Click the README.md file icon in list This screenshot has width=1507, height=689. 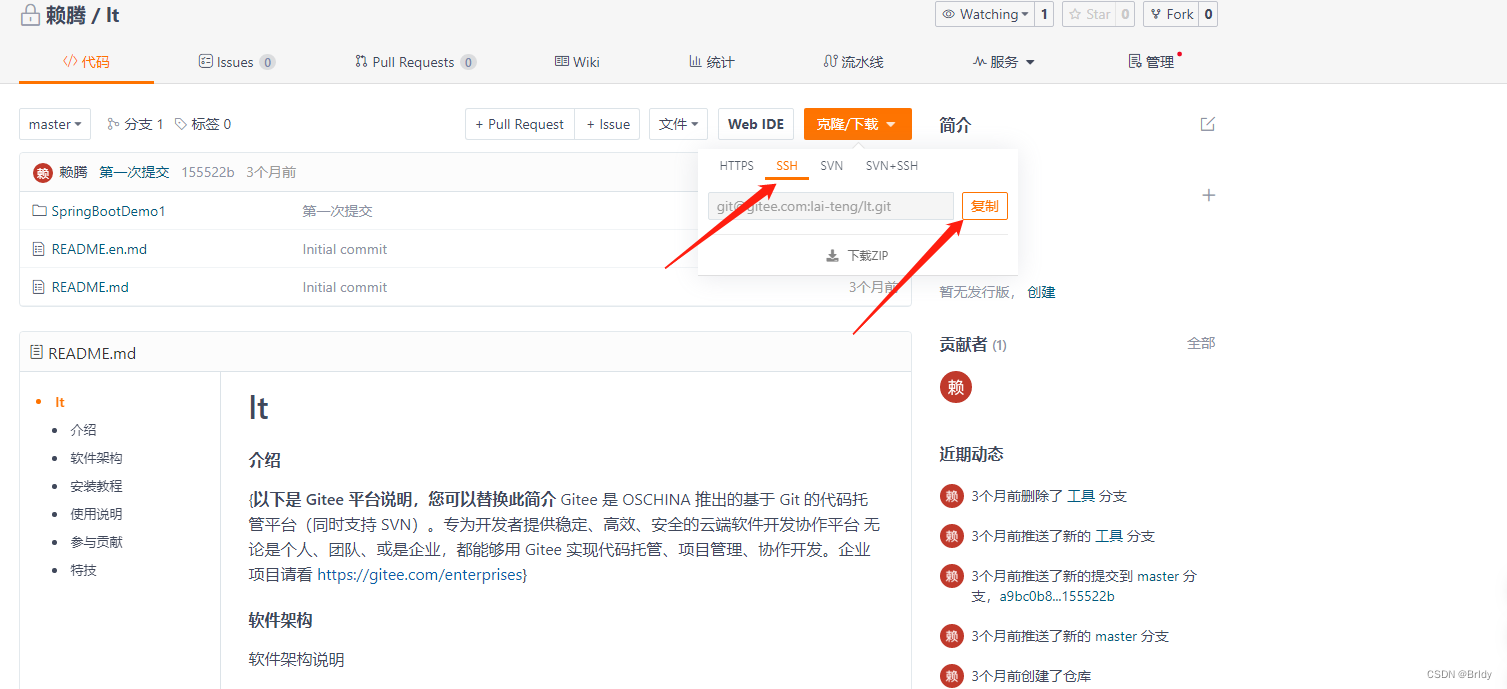(39, 287)
